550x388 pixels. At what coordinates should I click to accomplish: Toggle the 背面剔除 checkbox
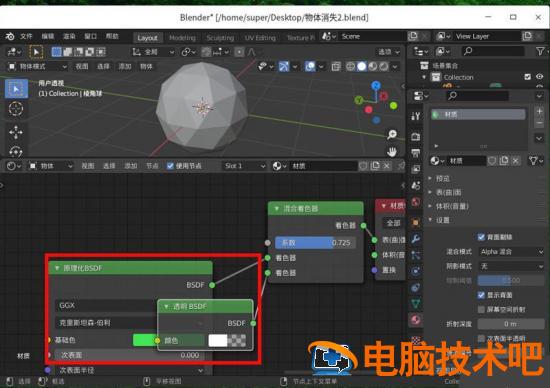[481, 237]
